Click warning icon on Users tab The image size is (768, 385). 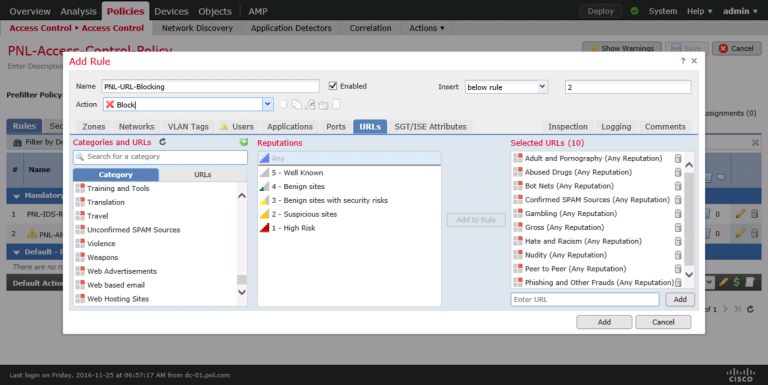coord(224,126)
